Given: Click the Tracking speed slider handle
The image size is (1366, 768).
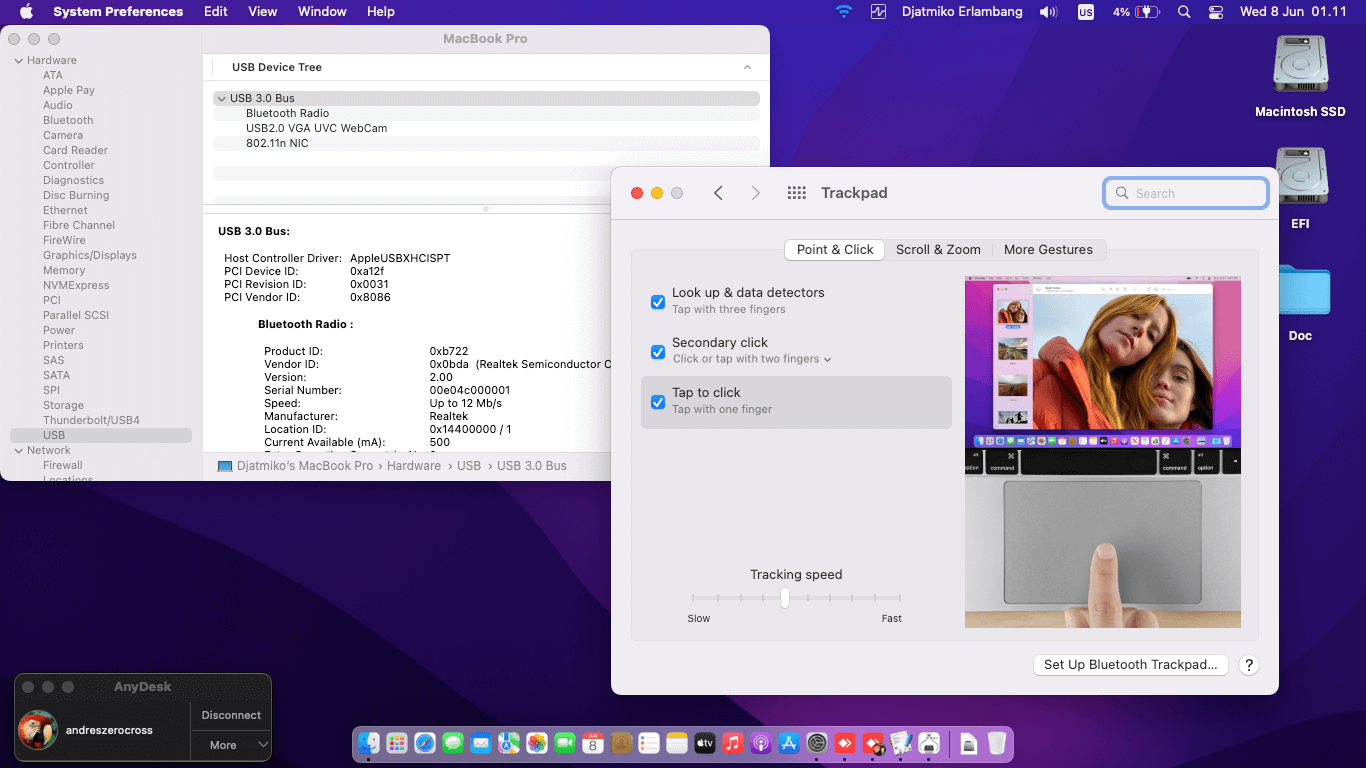Looking at the screenshot, I should click(785, 598).
